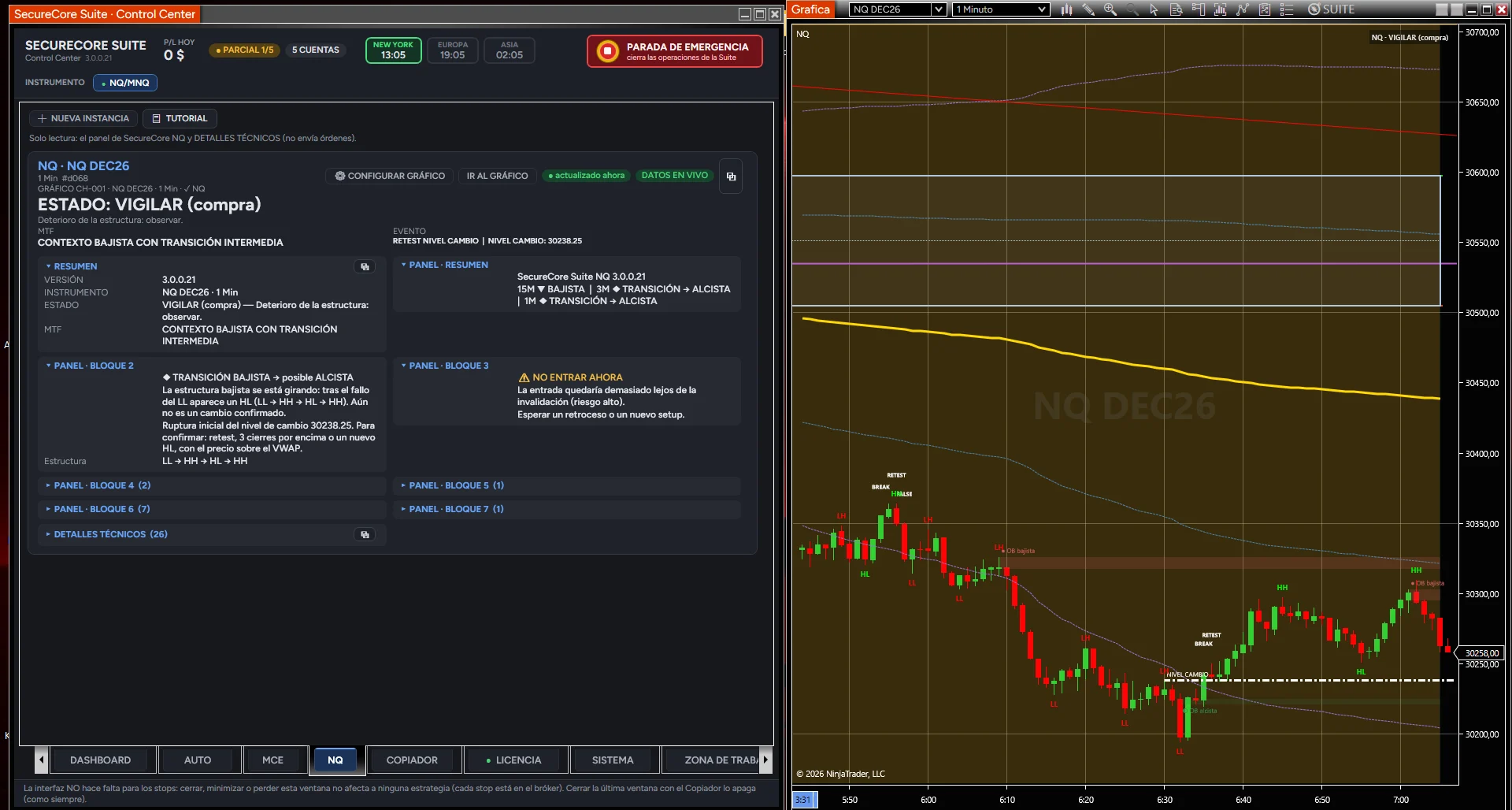1512x810 pixels.
Task: Open the SISTEMA tab
Action: (613, 760)
